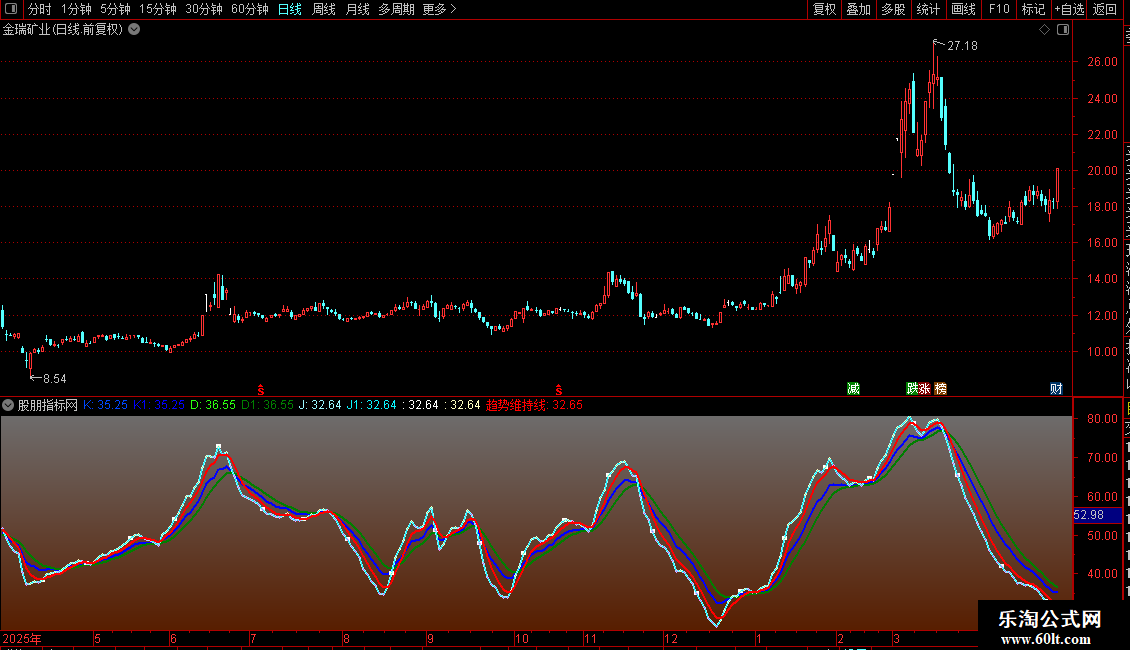Open 多股 multi-stock view
Screen dimensions: 1130x650
tap(893, 9)
